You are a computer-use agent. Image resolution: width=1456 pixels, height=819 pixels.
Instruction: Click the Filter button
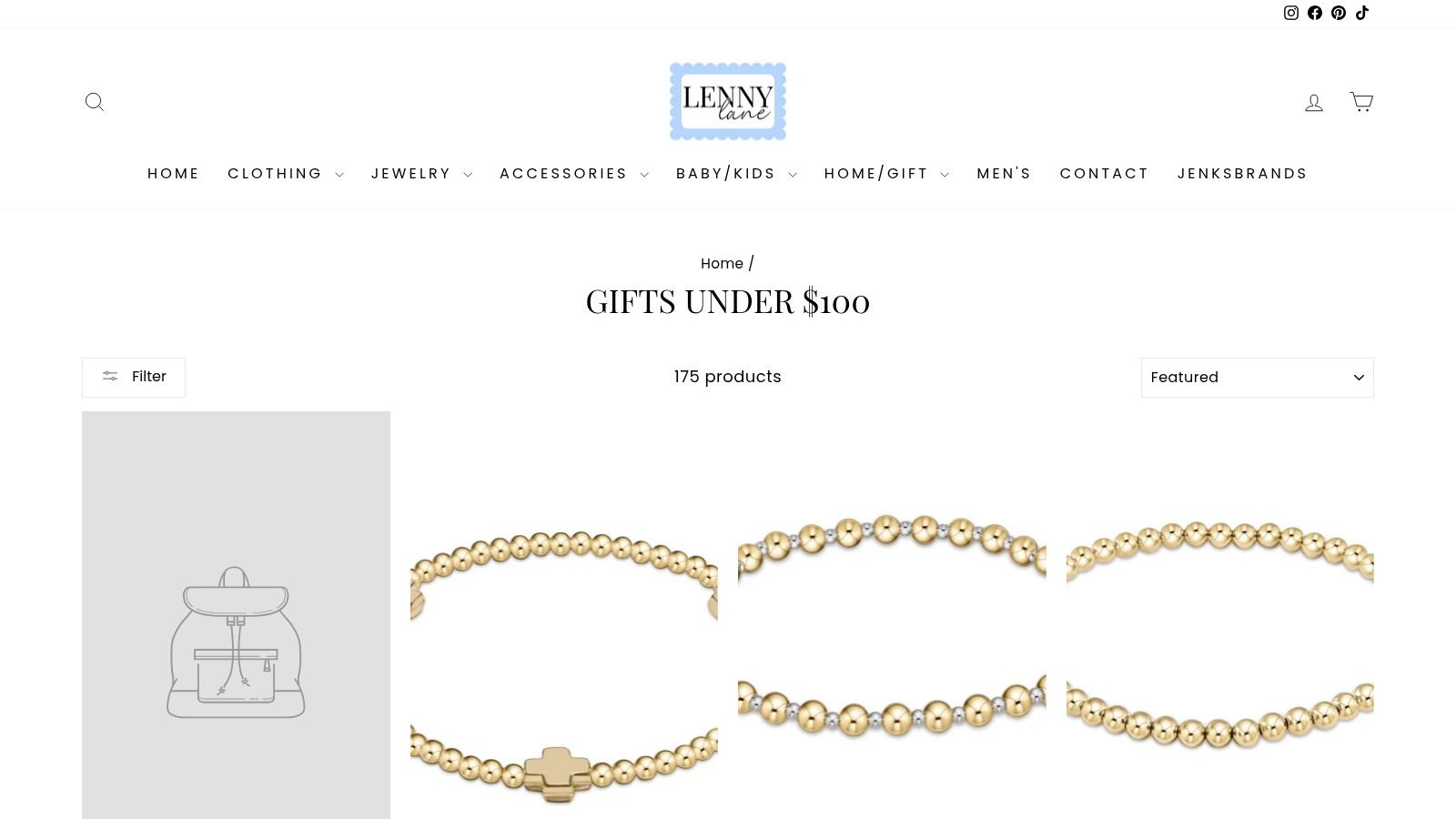[x=134, y=378]
